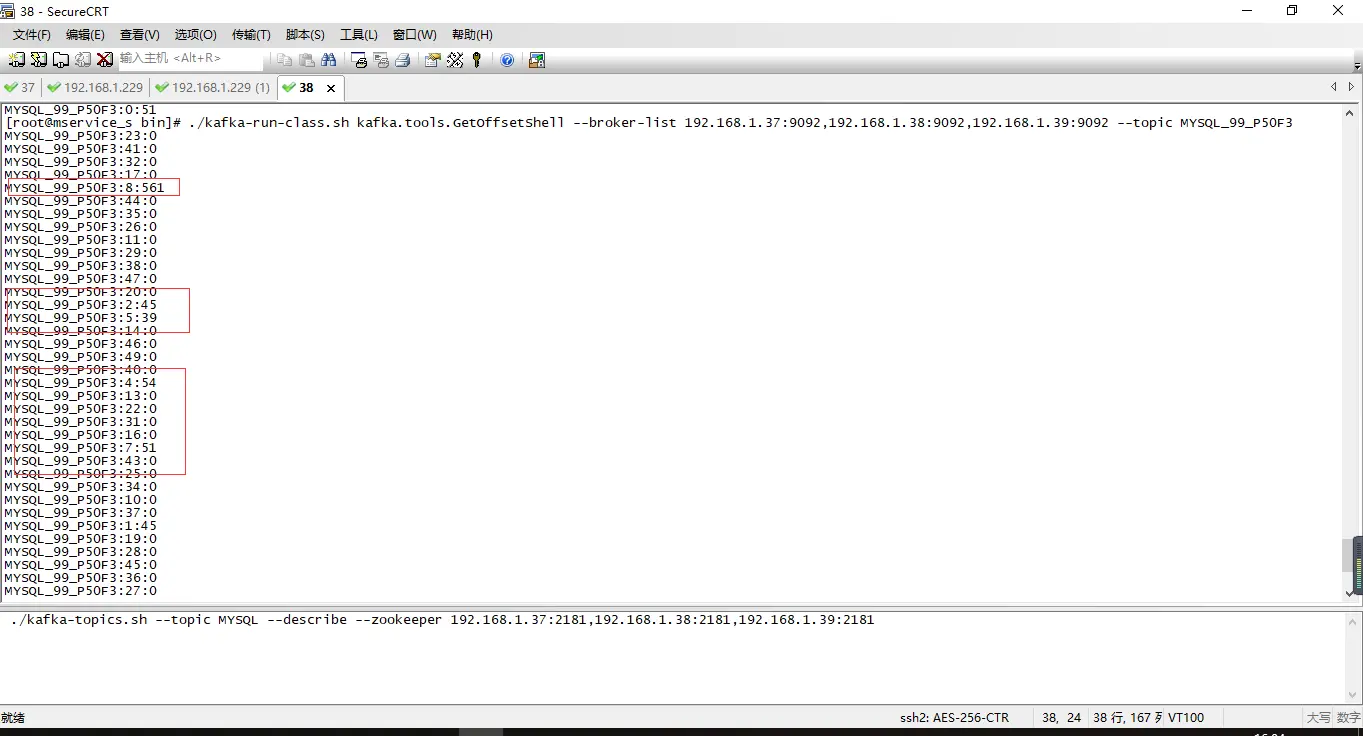Image resolution: width=1363 pixels, height=736 pixels.
Task: Click the Keymap Editor tools icon
Action: (455, 60)
